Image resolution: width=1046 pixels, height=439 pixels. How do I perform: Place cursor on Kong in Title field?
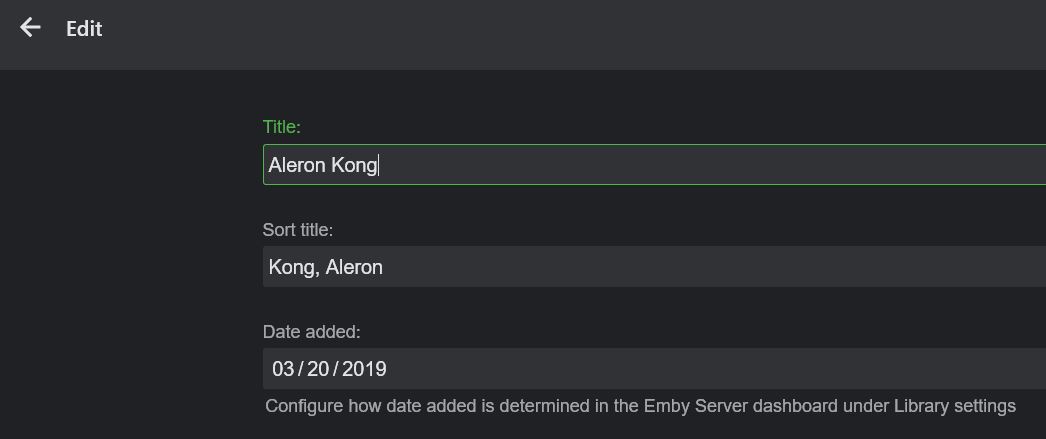click(x=353, y=165)
